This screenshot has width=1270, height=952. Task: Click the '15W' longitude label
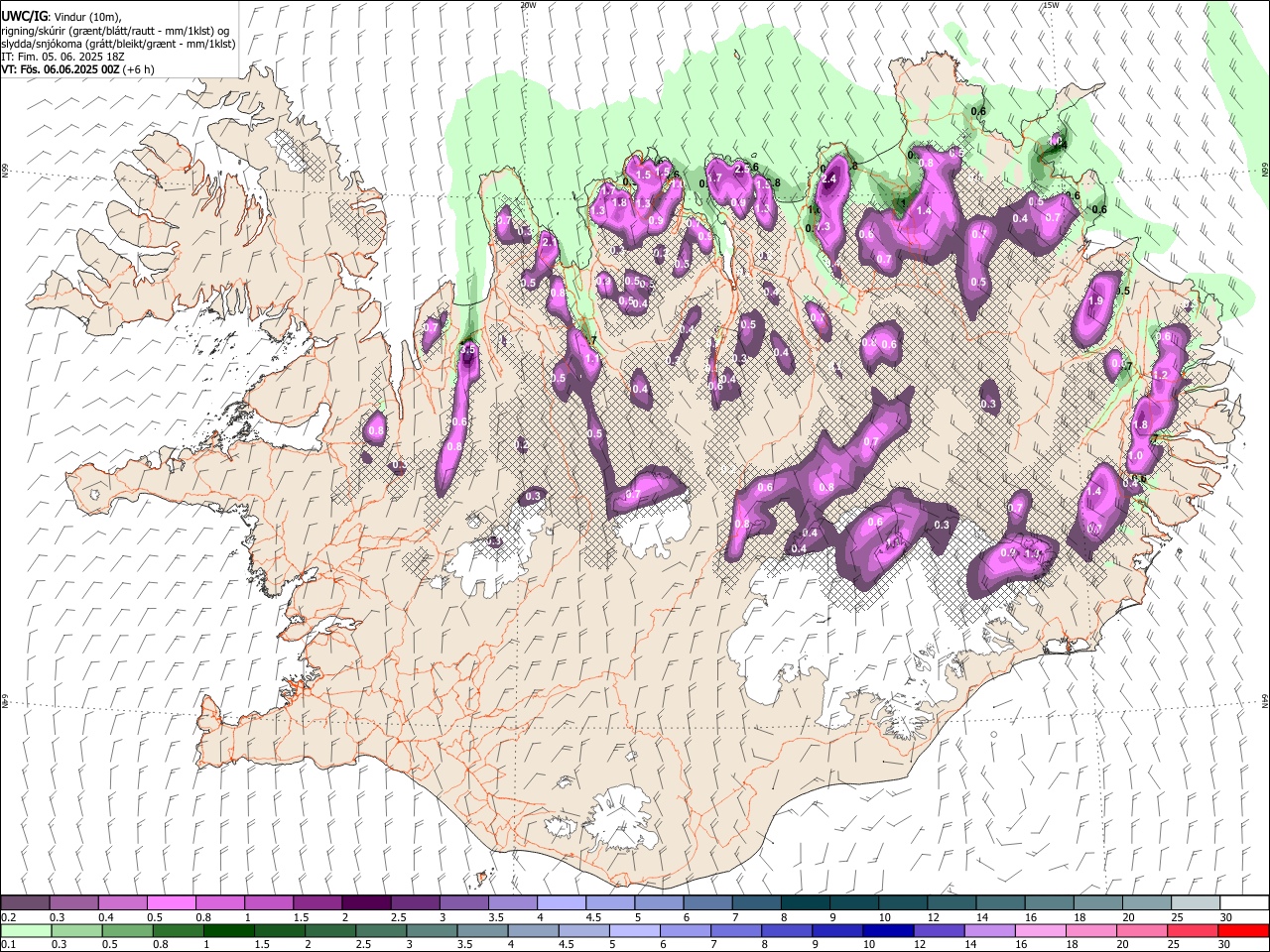[1051, 5]
